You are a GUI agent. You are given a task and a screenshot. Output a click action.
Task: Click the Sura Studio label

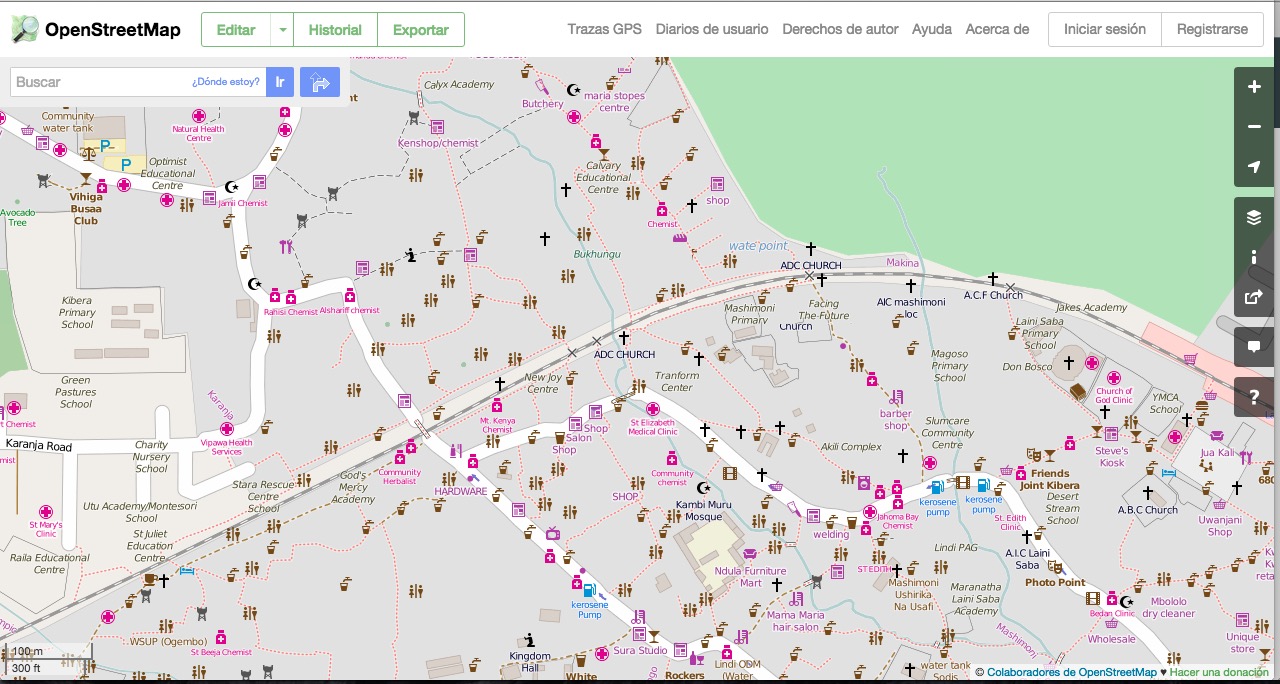pyautogui.click(x=640, y=651)
